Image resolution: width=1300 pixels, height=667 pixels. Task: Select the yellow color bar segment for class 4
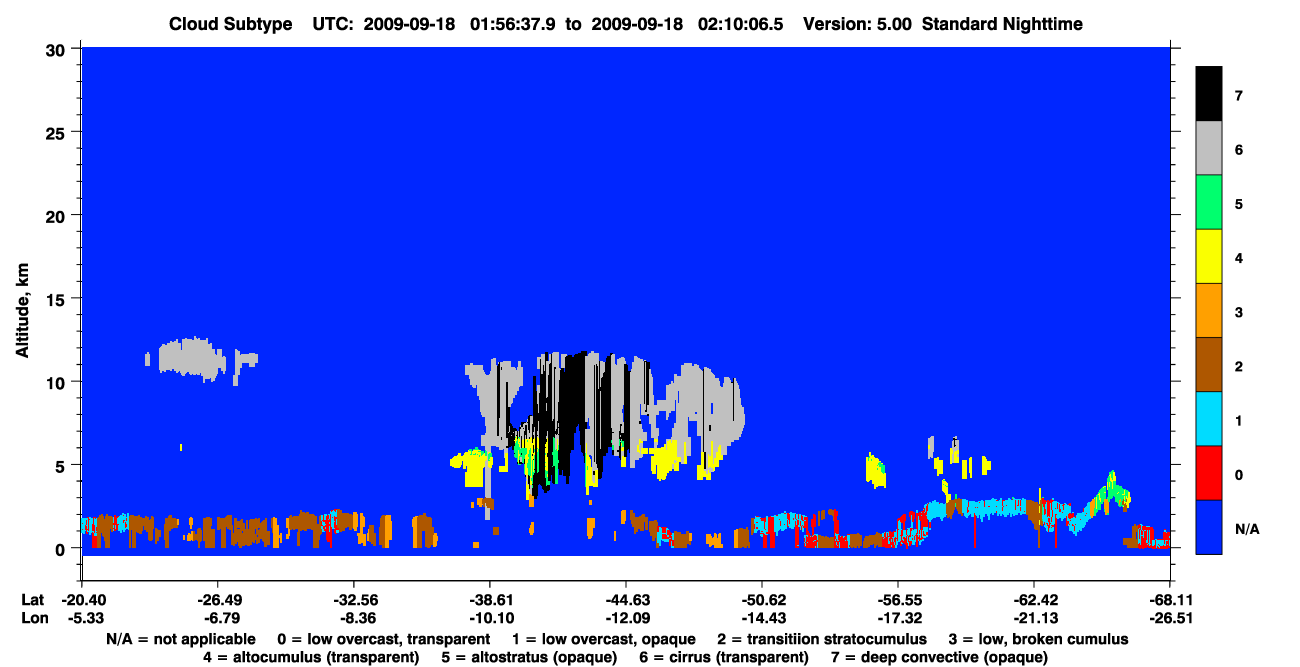tap(1209, 256)
